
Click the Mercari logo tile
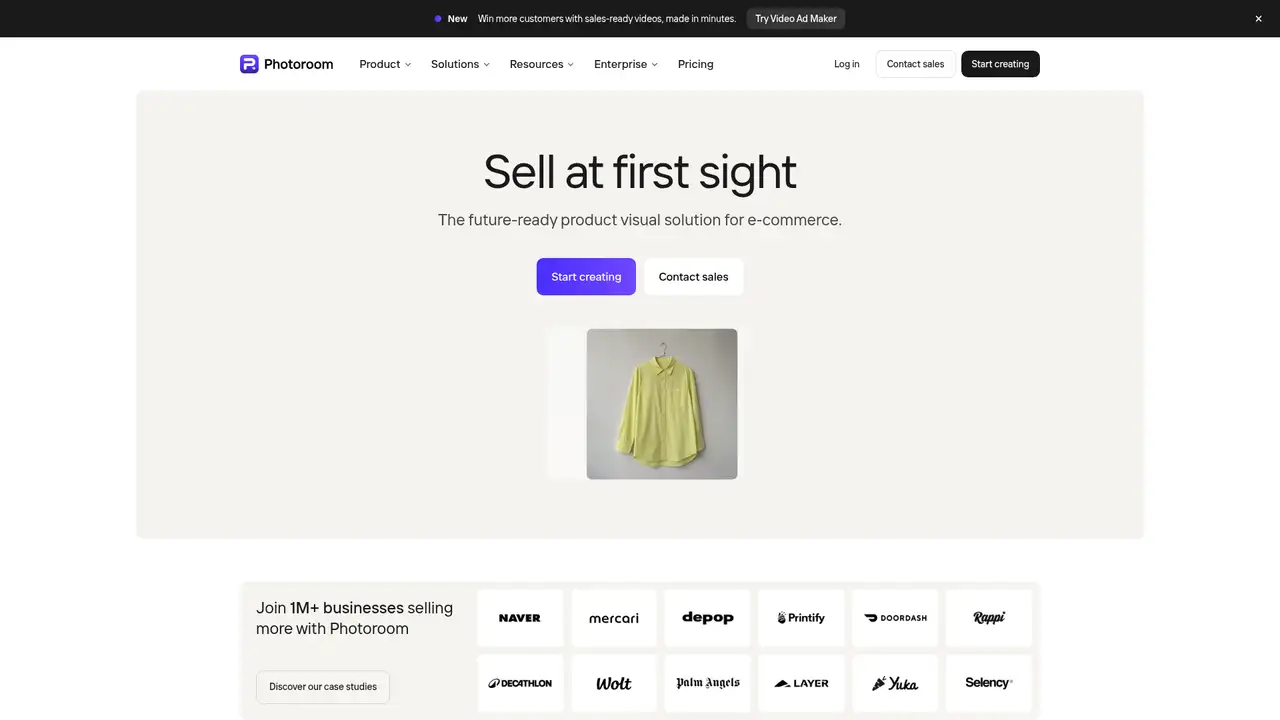click(614, 618)
